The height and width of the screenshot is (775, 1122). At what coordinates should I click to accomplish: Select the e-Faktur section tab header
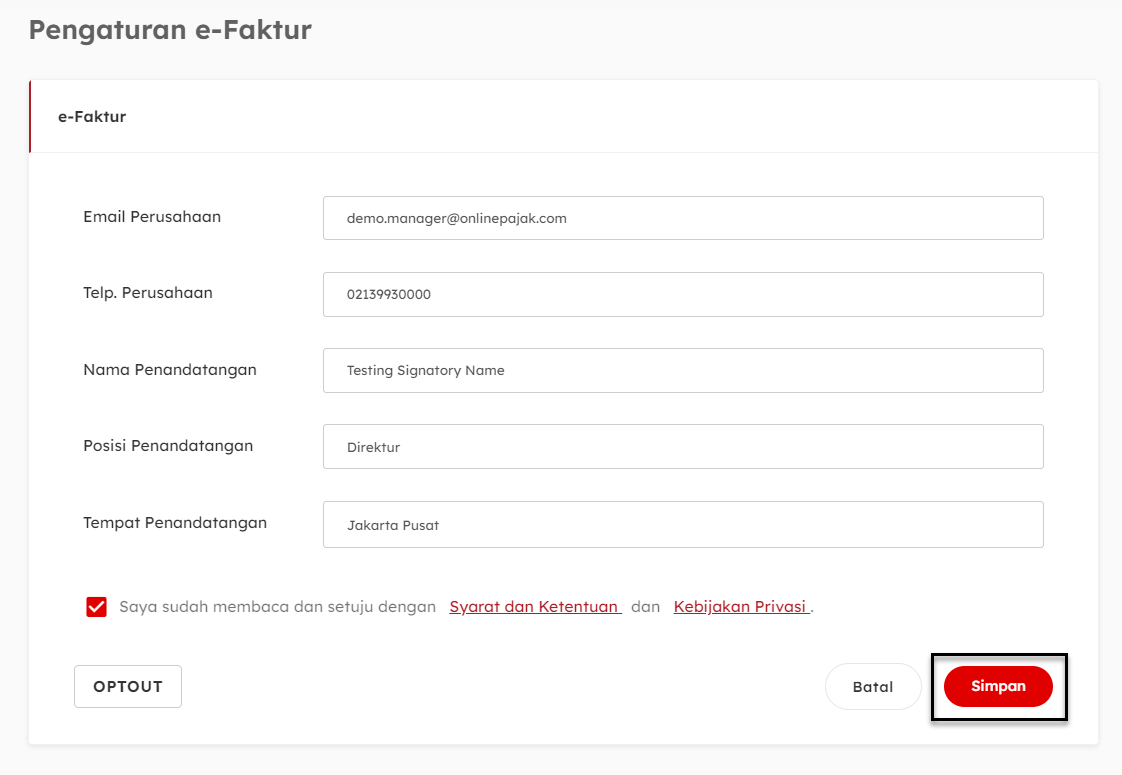click(92, 117)
